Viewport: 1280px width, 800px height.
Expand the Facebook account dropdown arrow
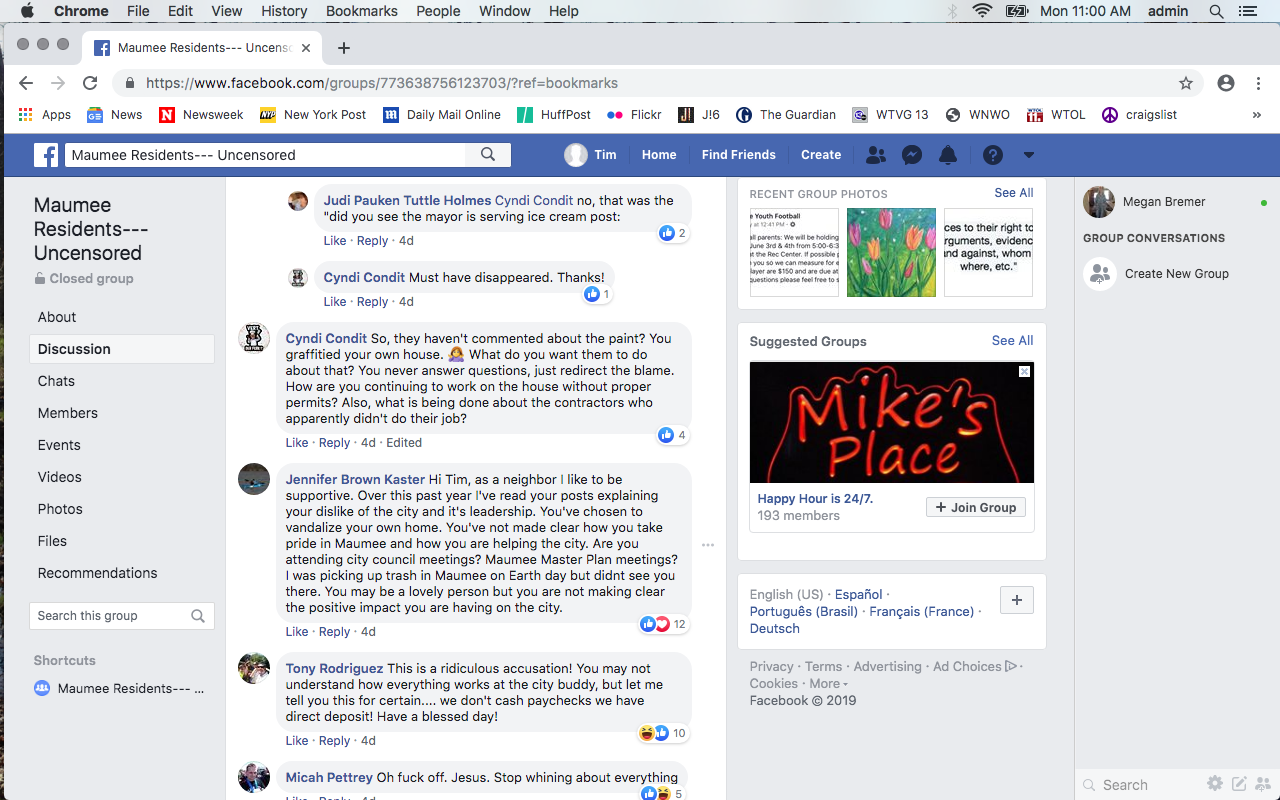point(1028,155)
